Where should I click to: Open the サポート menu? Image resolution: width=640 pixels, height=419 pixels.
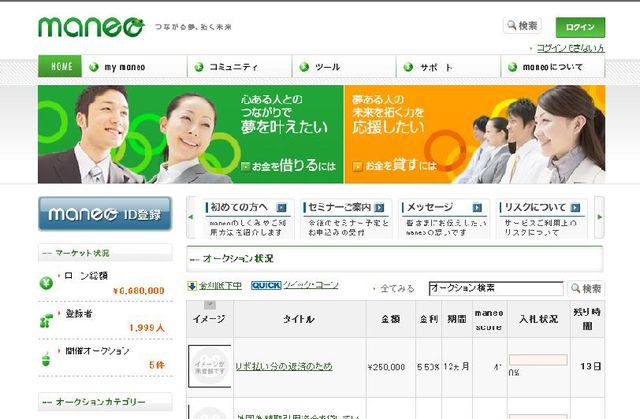click(448, 67)
